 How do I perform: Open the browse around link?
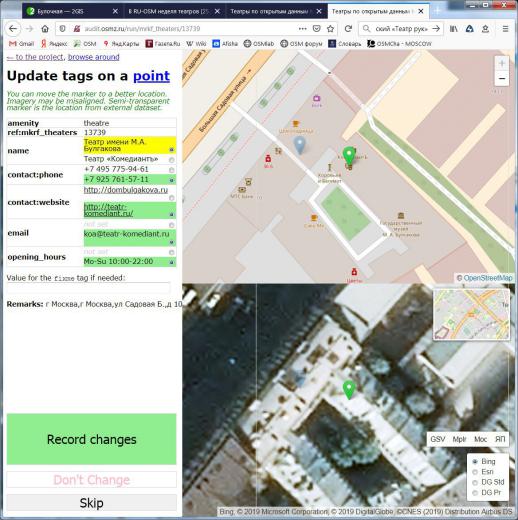(94, 57)
